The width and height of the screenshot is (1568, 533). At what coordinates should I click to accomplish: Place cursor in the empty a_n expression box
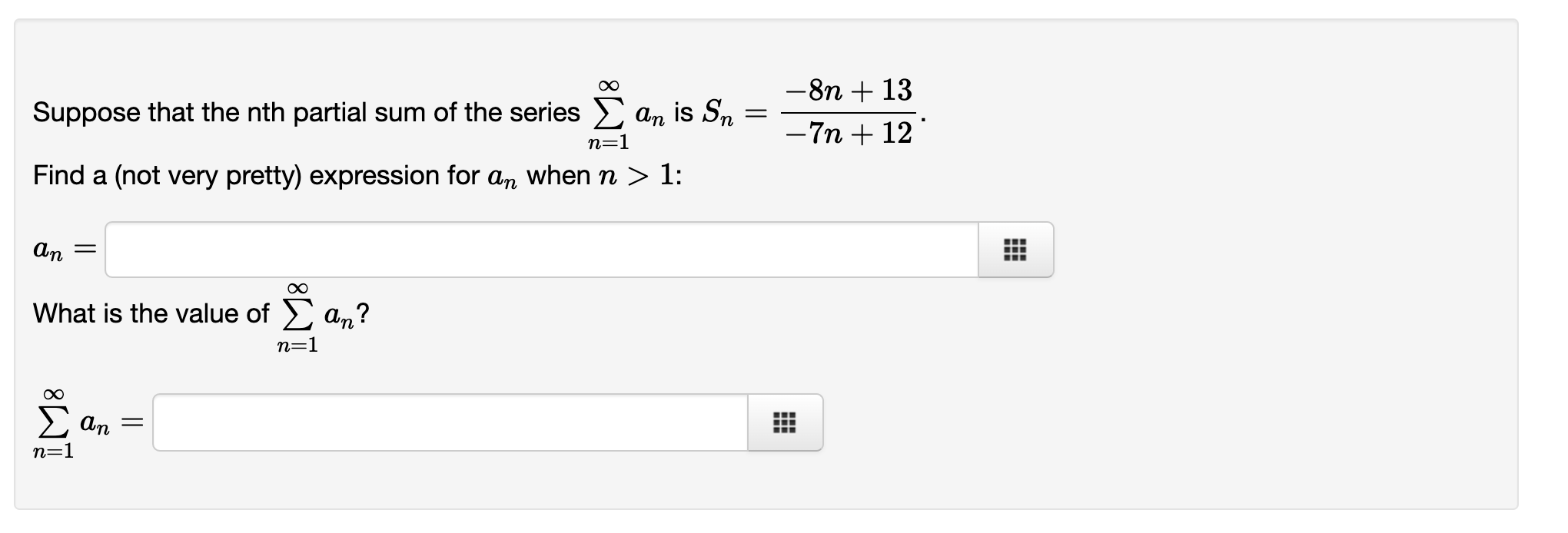point(538,249)
